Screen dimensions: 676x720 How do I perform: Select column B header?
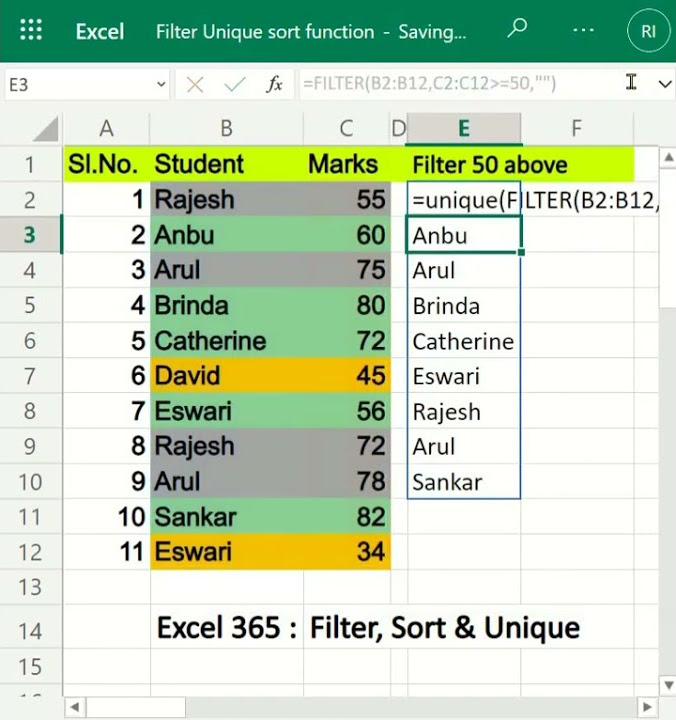tap(226, 129)
